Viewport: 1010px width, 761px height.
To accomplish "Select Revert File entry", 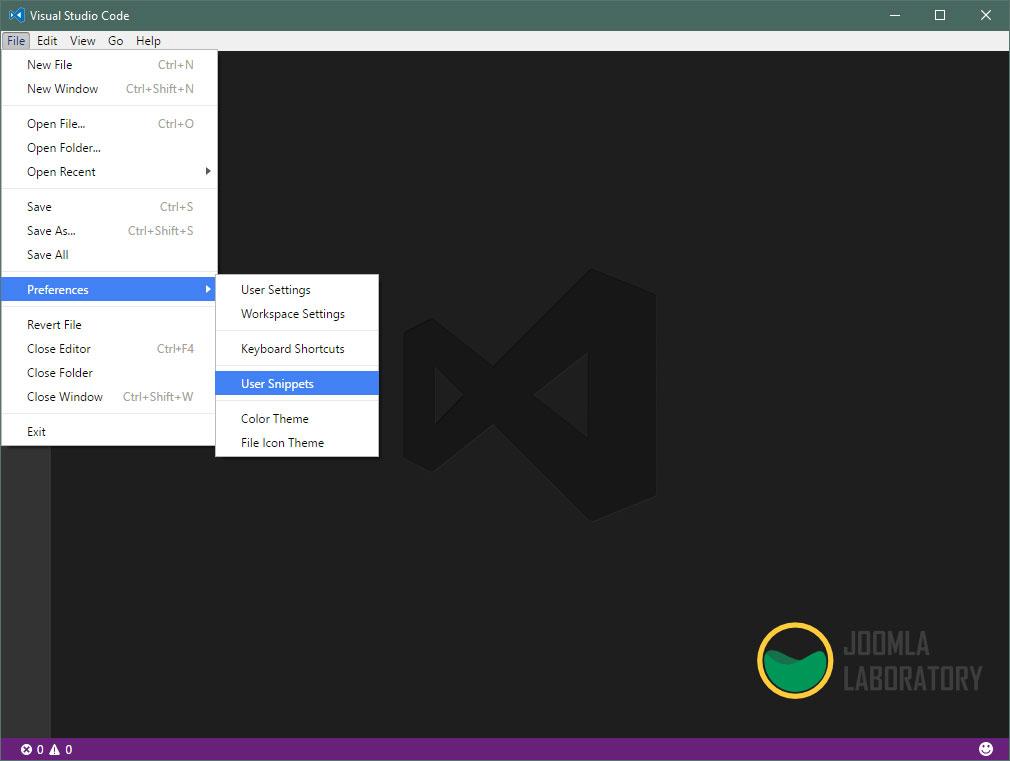I will (x=110, y=324).
